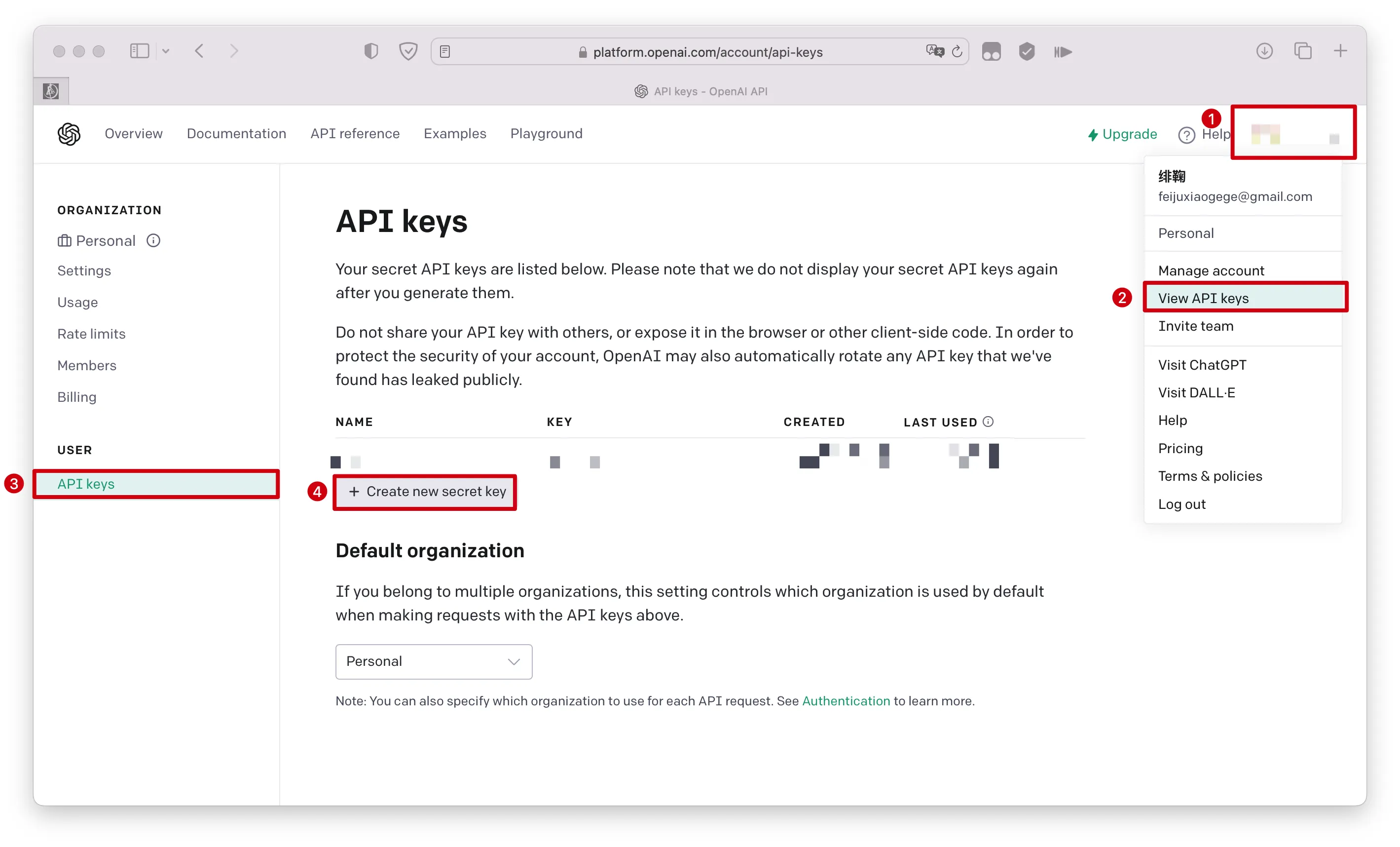Open the account profile menu

(x=1293, y=134)
